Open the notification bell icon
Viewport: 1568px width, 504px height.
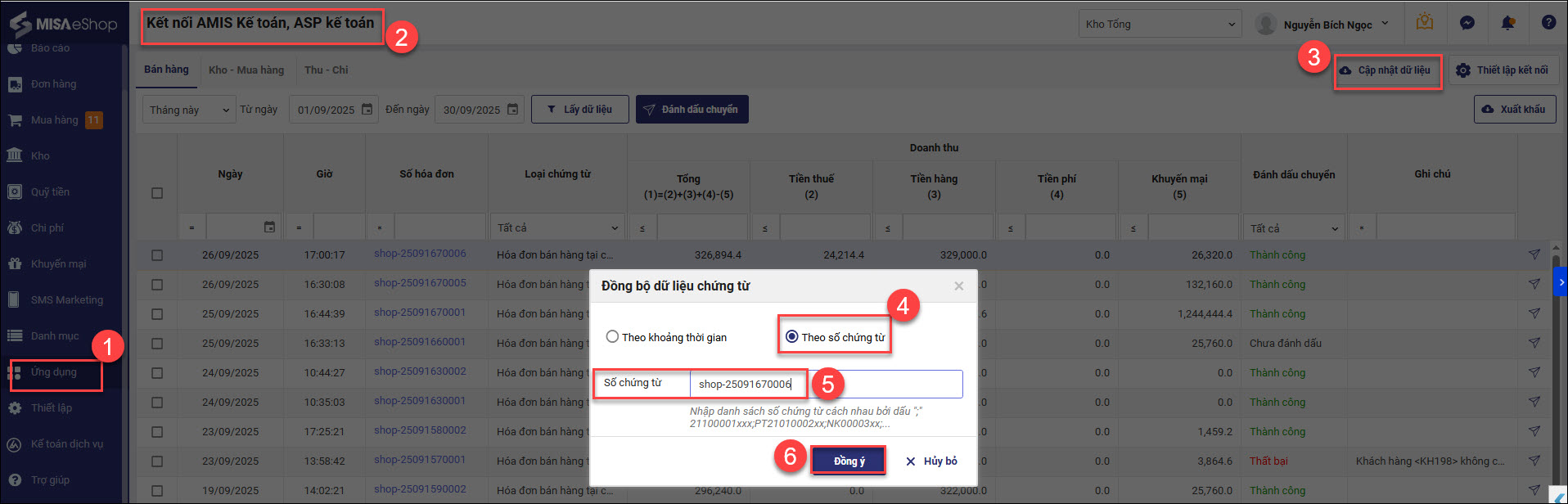coord(1507,23)
